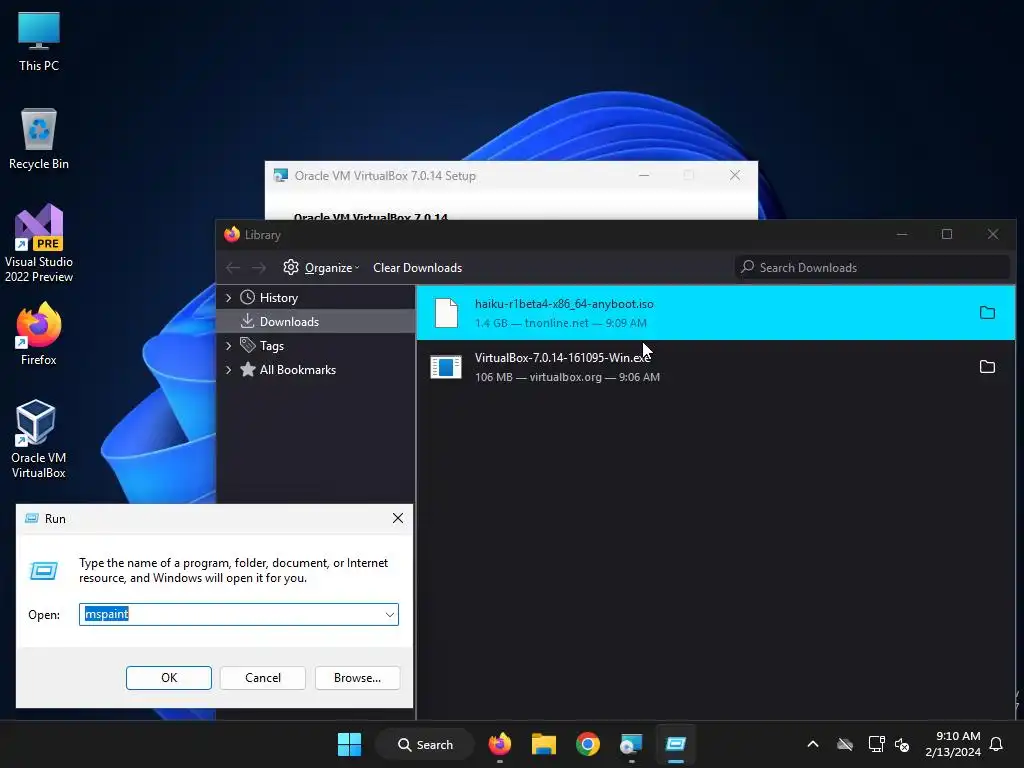Open the muted volume tray icon

click(x=903, y=744)
